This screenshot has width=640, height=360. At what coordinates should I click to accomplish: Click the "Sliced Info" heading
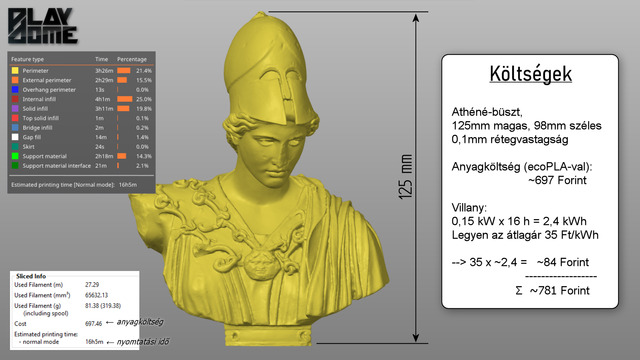coord(31,276)
